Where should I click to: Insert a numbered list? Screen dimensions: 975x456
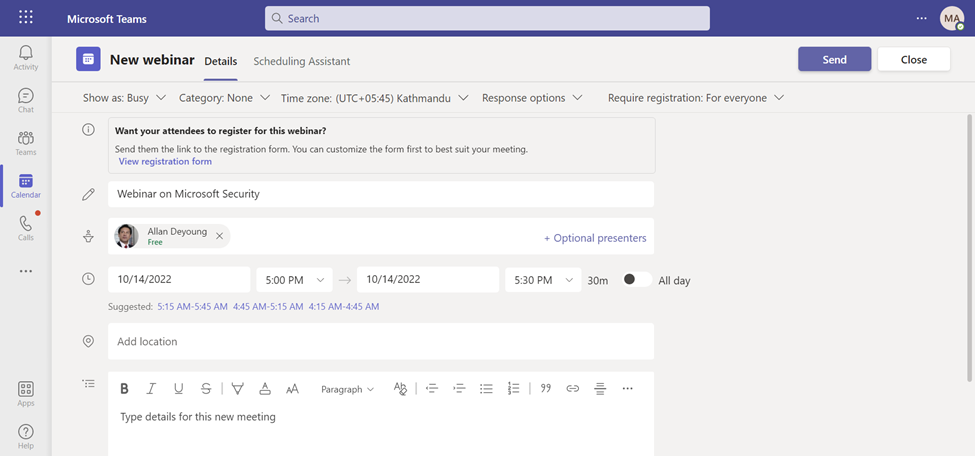tap(513, 389)
